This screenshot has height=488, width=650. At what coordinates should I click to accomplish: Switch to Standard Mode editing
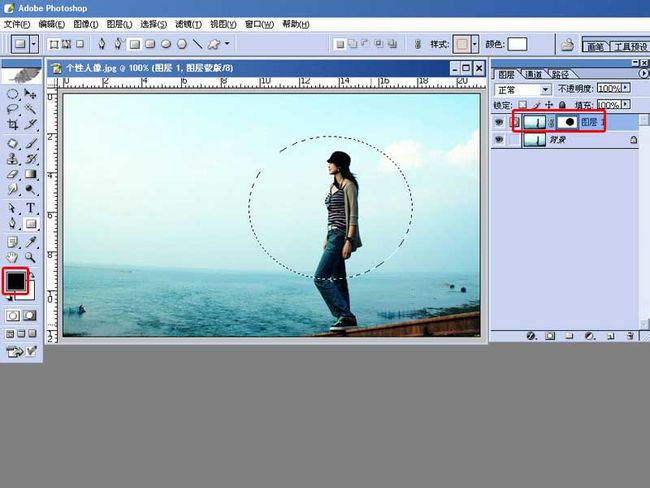12,316
